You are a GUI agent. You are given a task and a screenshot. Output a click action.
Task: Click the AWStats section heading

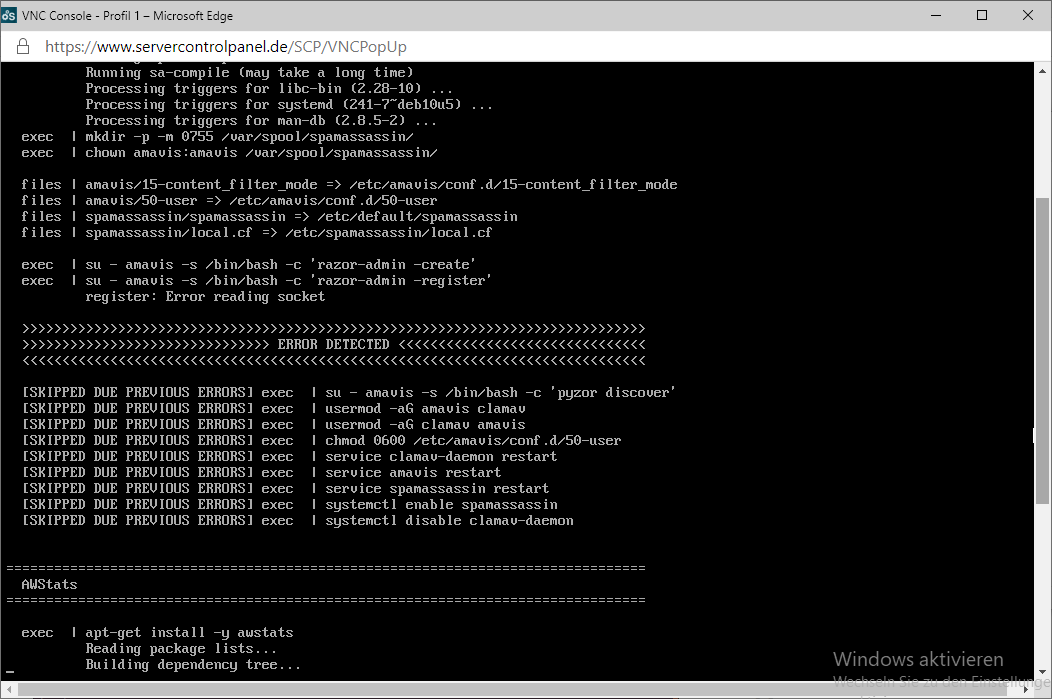(49, 584)
